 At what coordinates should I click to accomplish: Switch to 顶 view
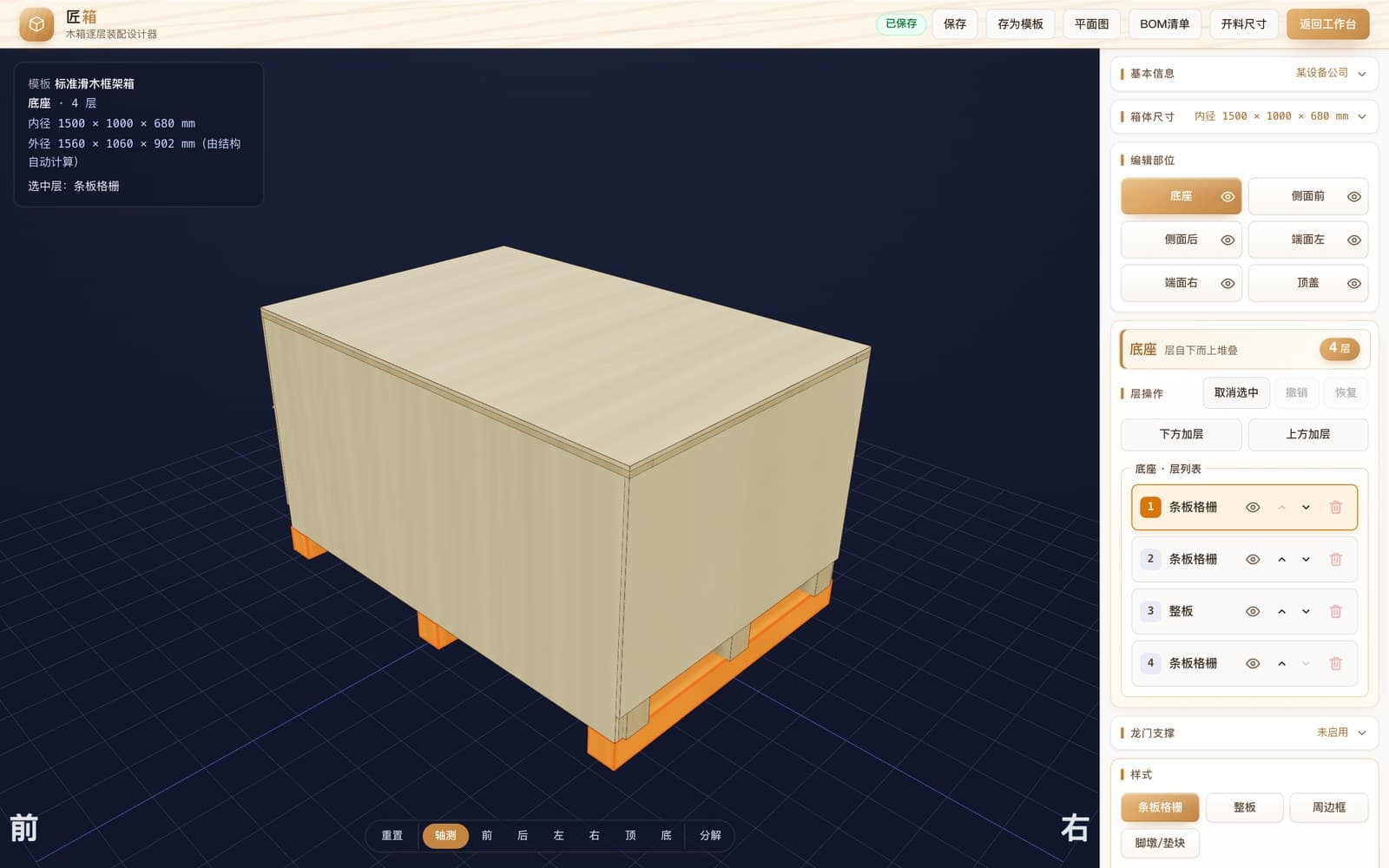630,836
